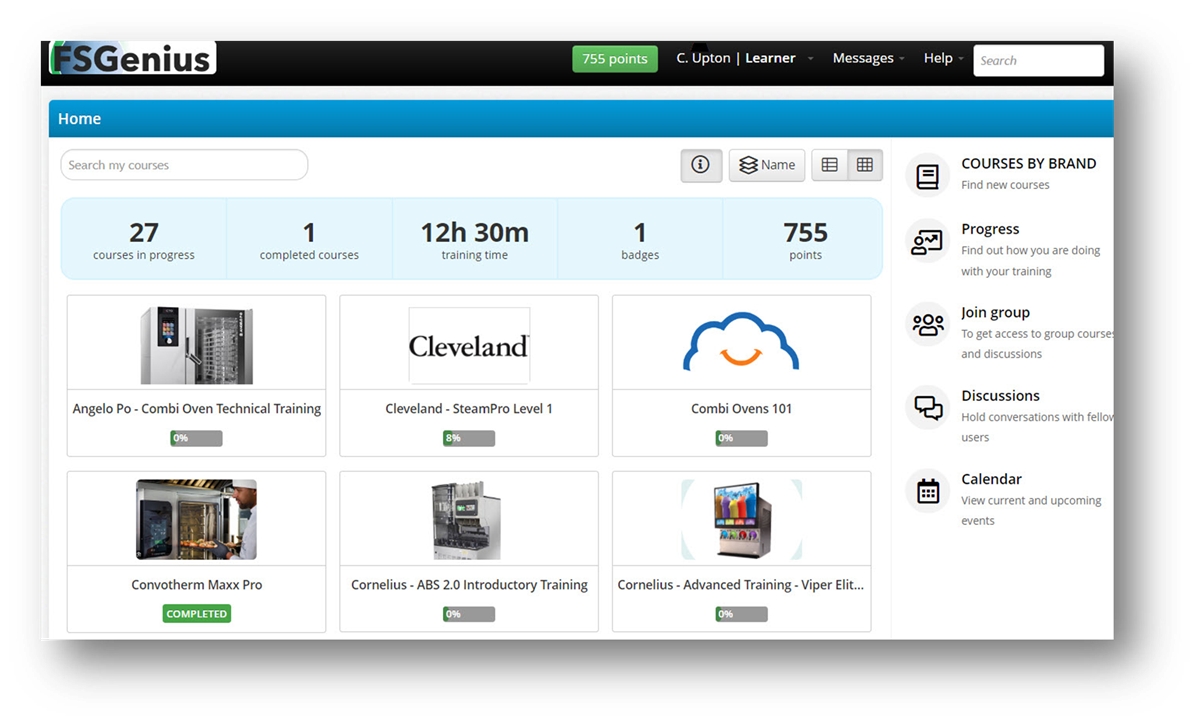
Task: Expand the Messages menu
Action: pos(868,58)
